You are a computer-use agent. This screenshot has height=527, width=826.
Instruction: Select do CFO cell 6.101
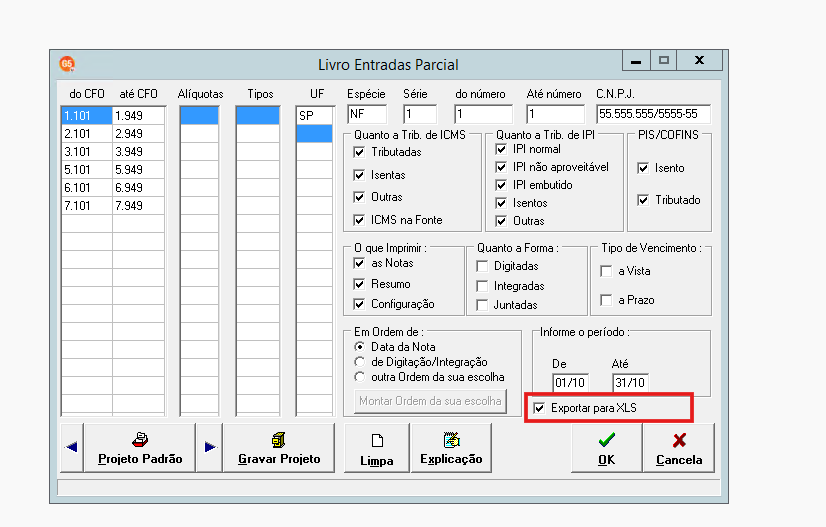pyautogui.click(x=86, y=188)
